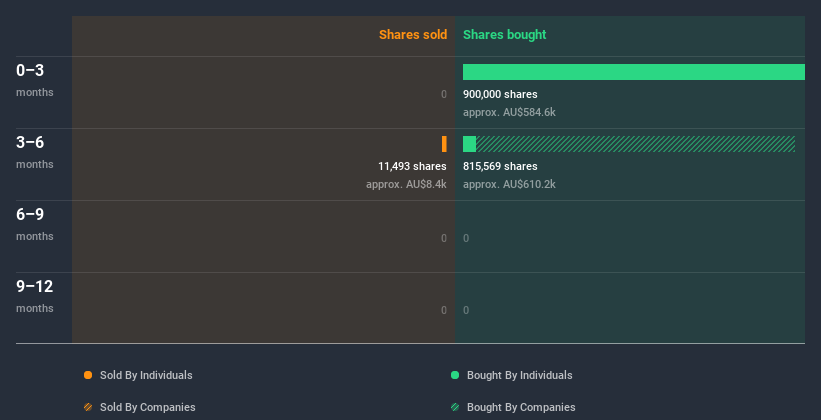Click the hatched companies segment of 3–6 months bar

pos(636,144)
